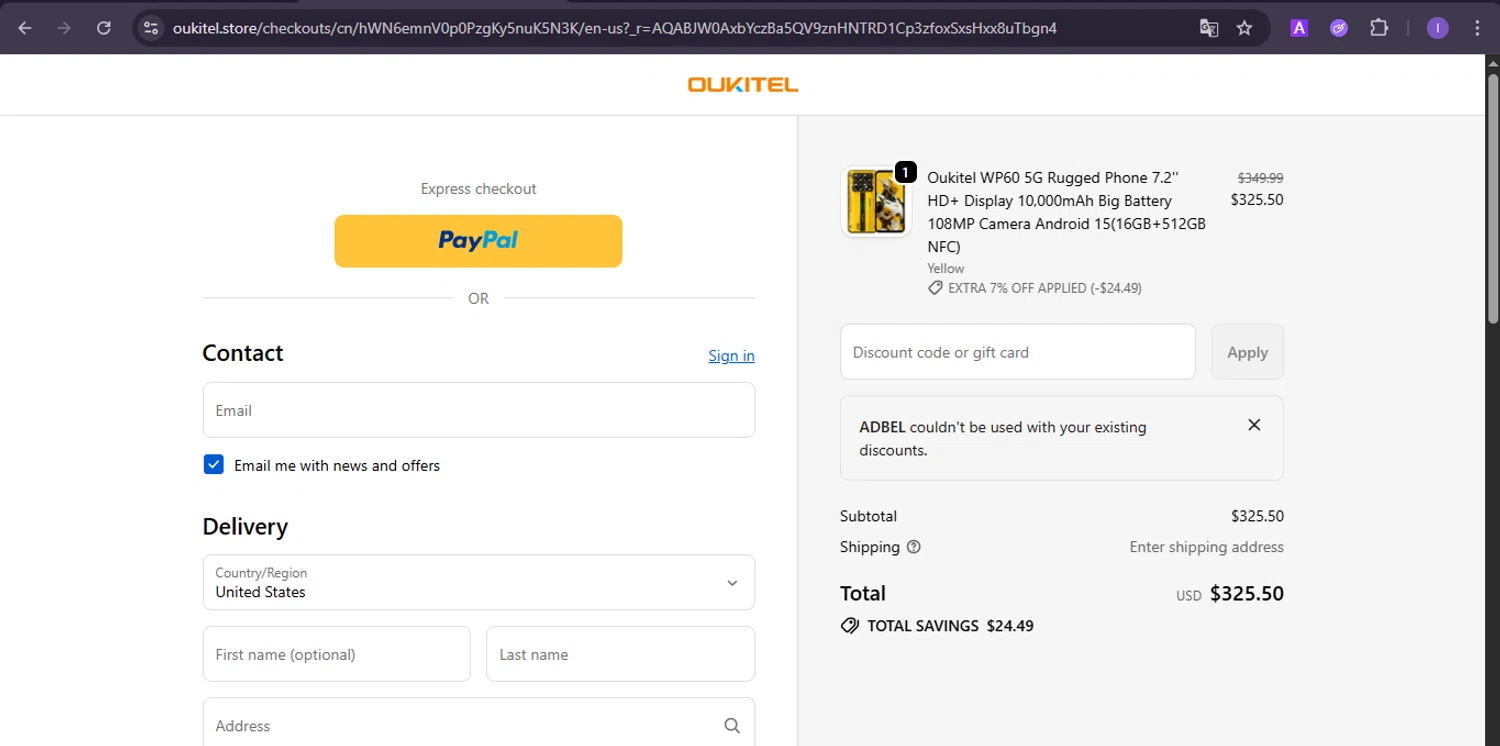Click the browser address bar URL

[x=615, y=28]
